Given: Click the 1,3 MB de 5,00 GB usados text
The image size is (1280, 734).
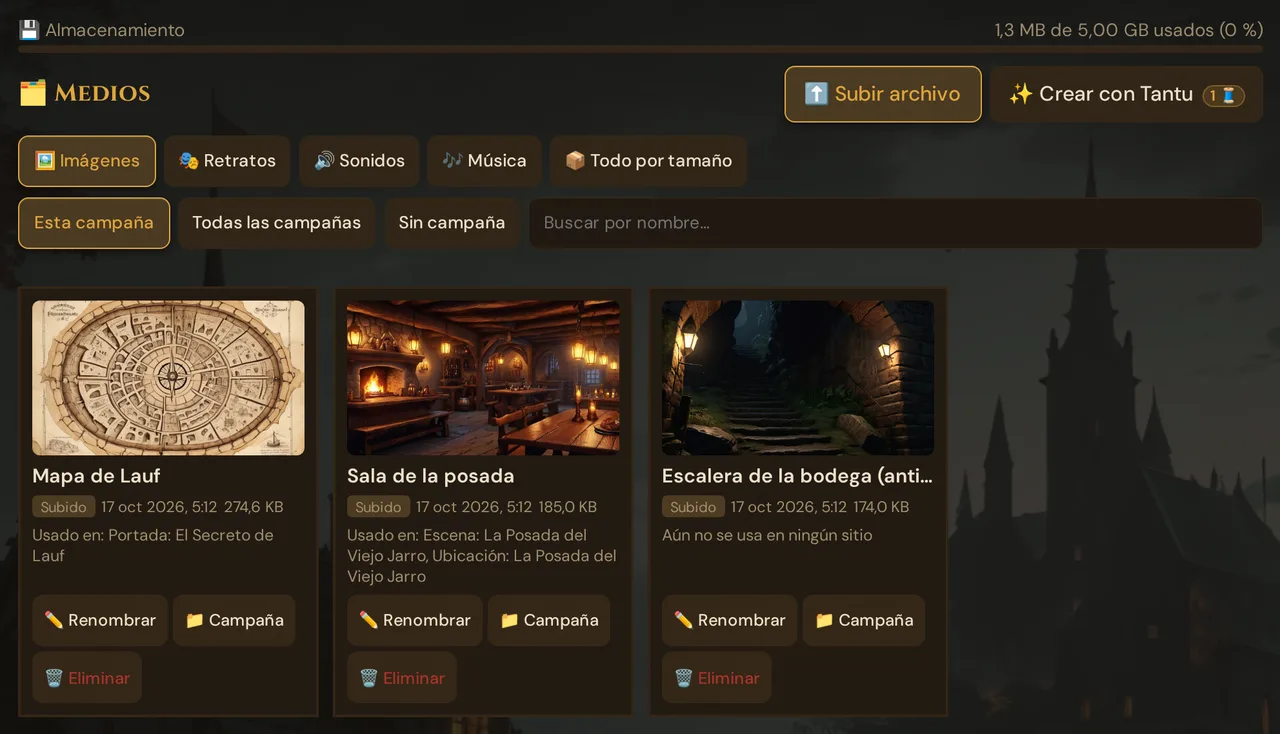Looking at the screenshot, I should pos(1129,30).
